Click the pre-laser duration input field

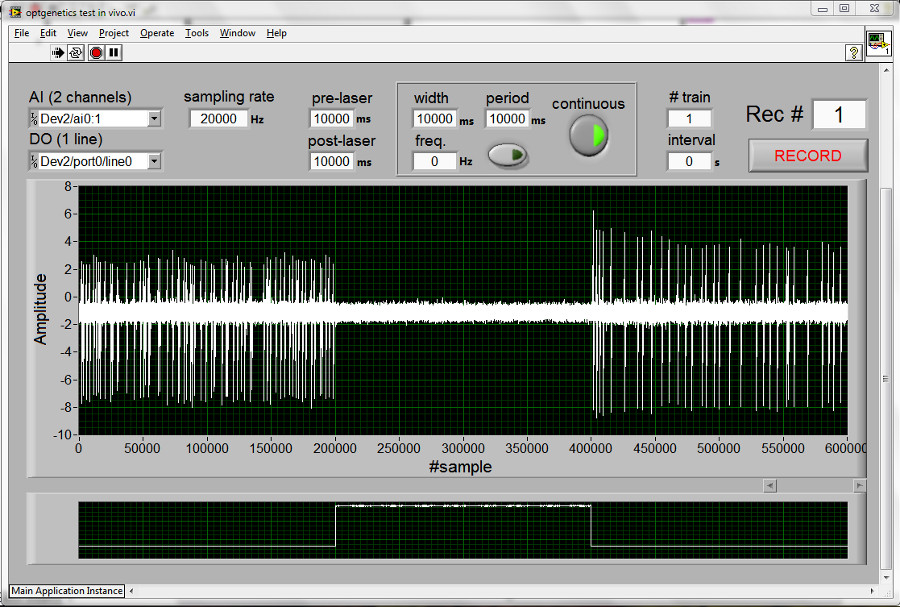330,119
